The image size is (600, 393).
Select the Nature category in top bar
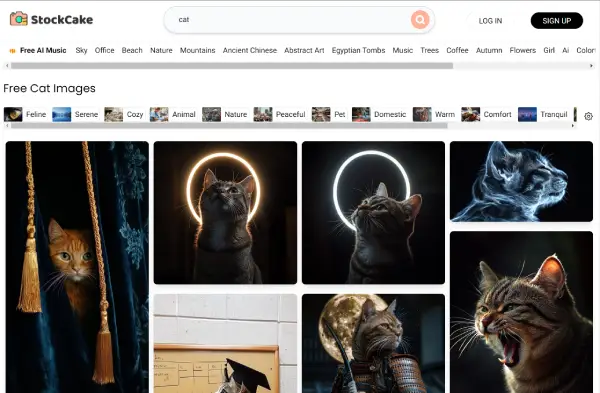[x=161, y=51]
